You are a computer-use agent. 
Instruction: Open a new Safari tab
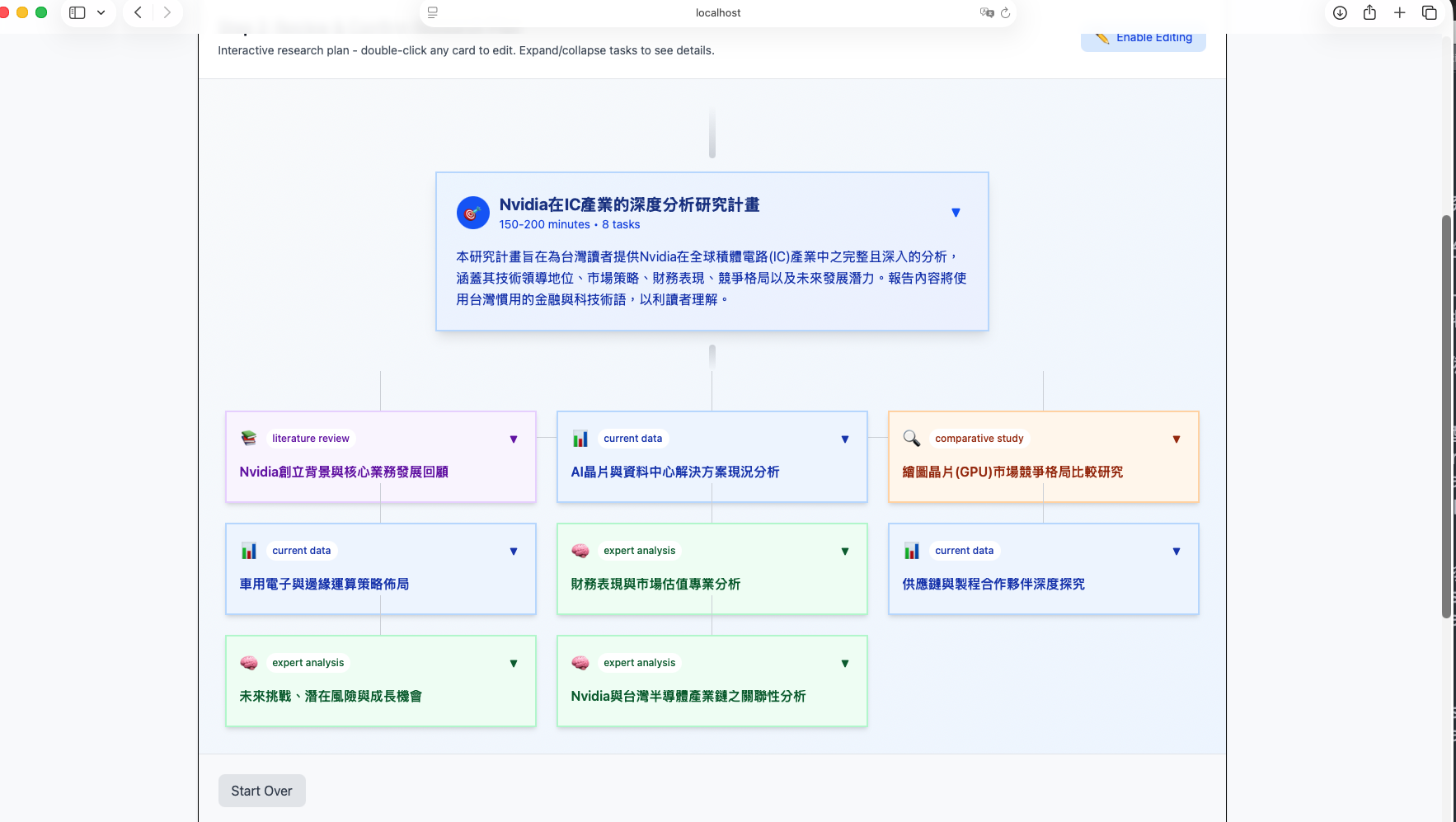[1399, 12]
